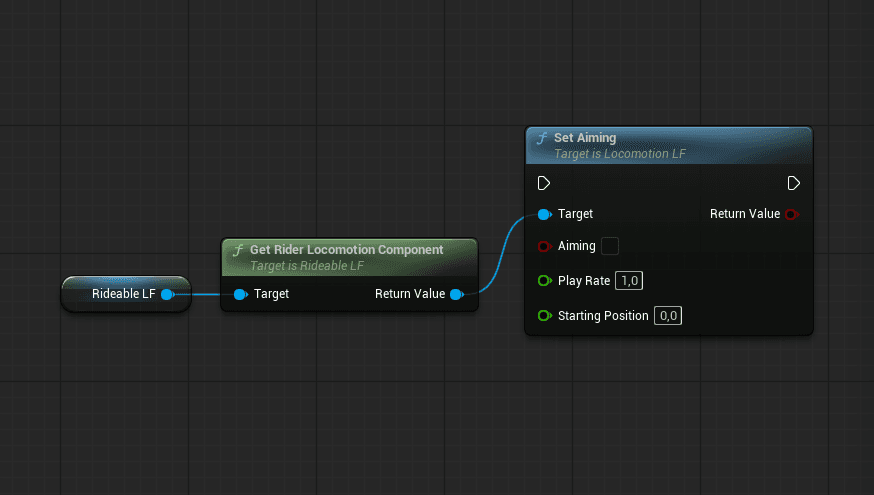874x495 pixels.
Task: Click the 'Target is Rideable LF' subtitle
Action: click(x=307, y=266)
